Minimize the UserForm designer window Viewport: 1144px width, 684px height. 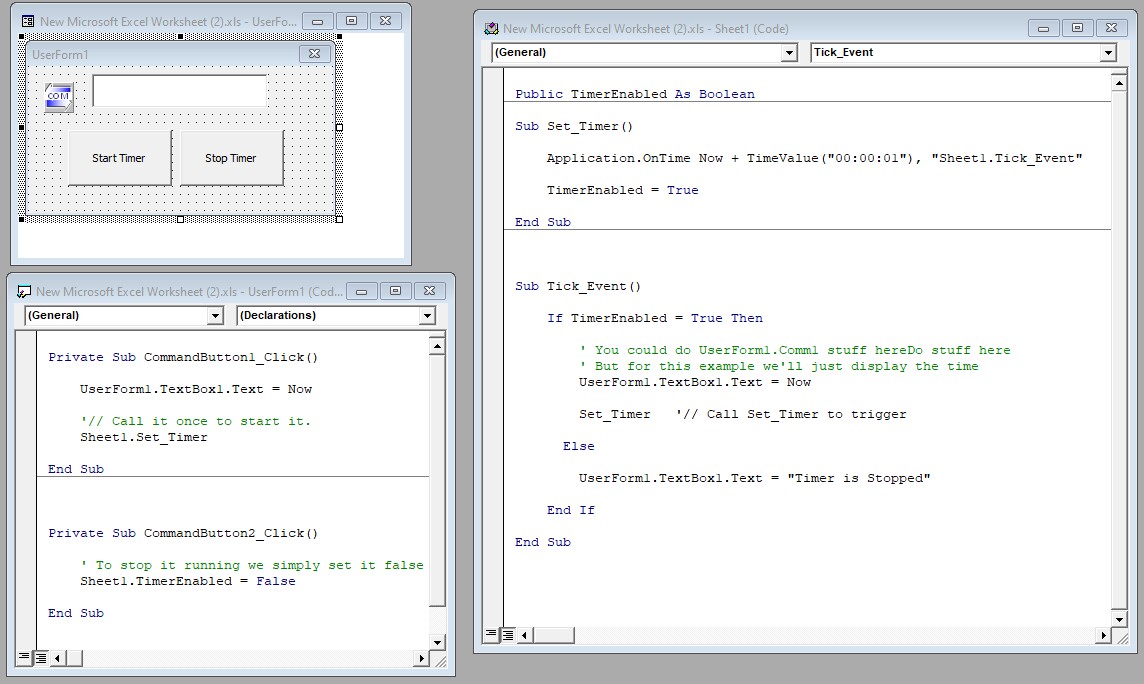(317, 21)
